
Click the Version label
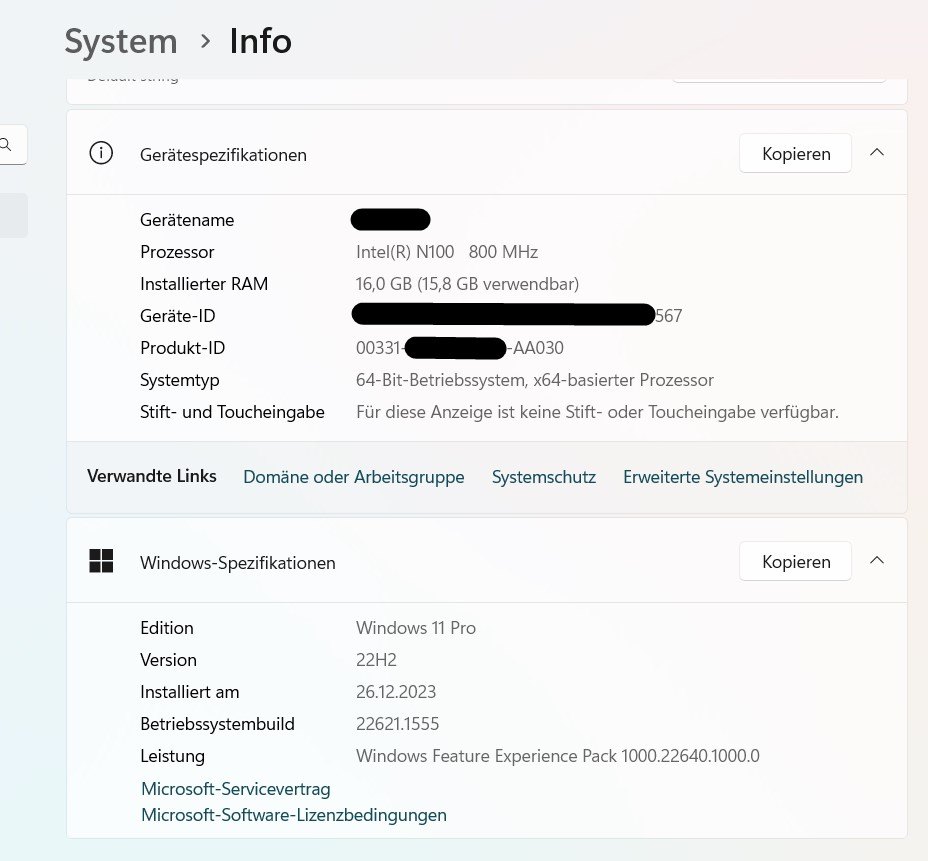tap(168, 660)
